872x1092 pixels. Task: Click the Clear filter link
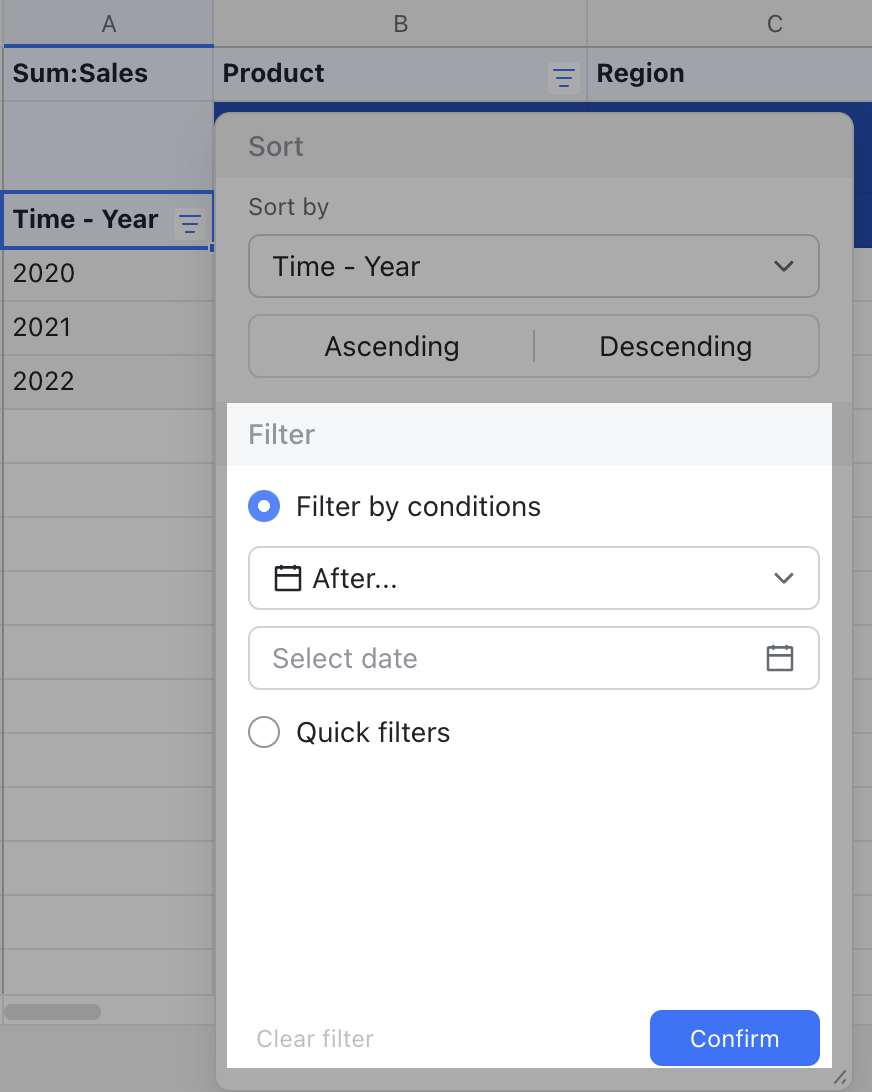(x=314, y=1038)
